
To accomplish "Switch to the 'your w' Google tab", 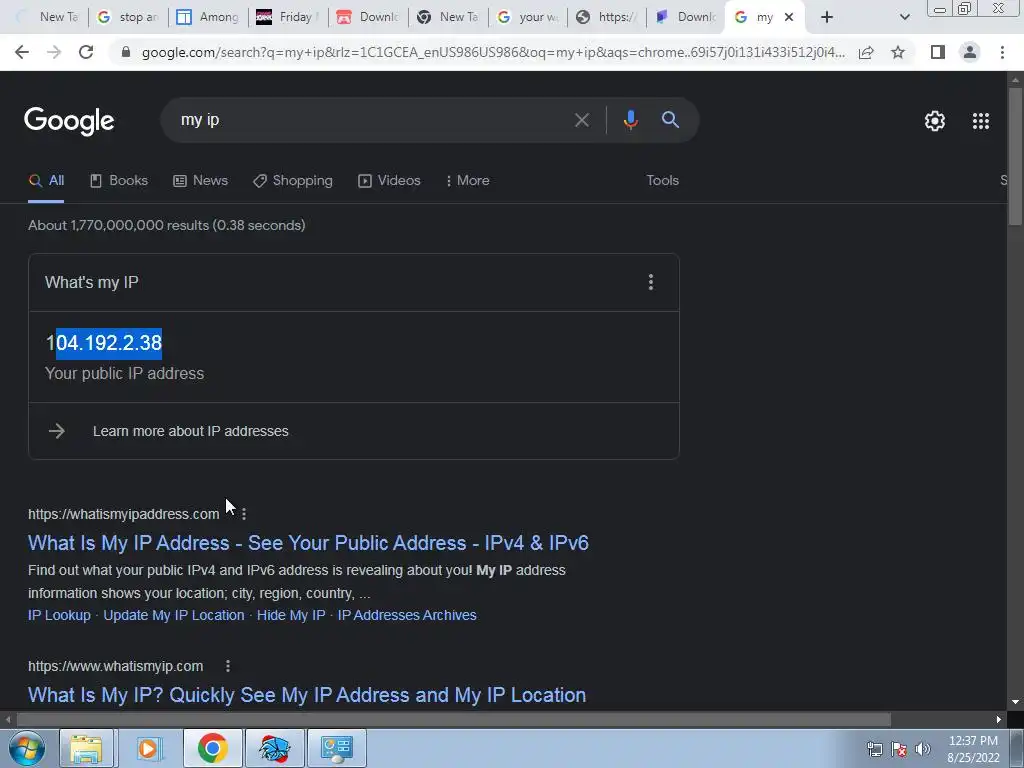I will click(x=528, y=17).
